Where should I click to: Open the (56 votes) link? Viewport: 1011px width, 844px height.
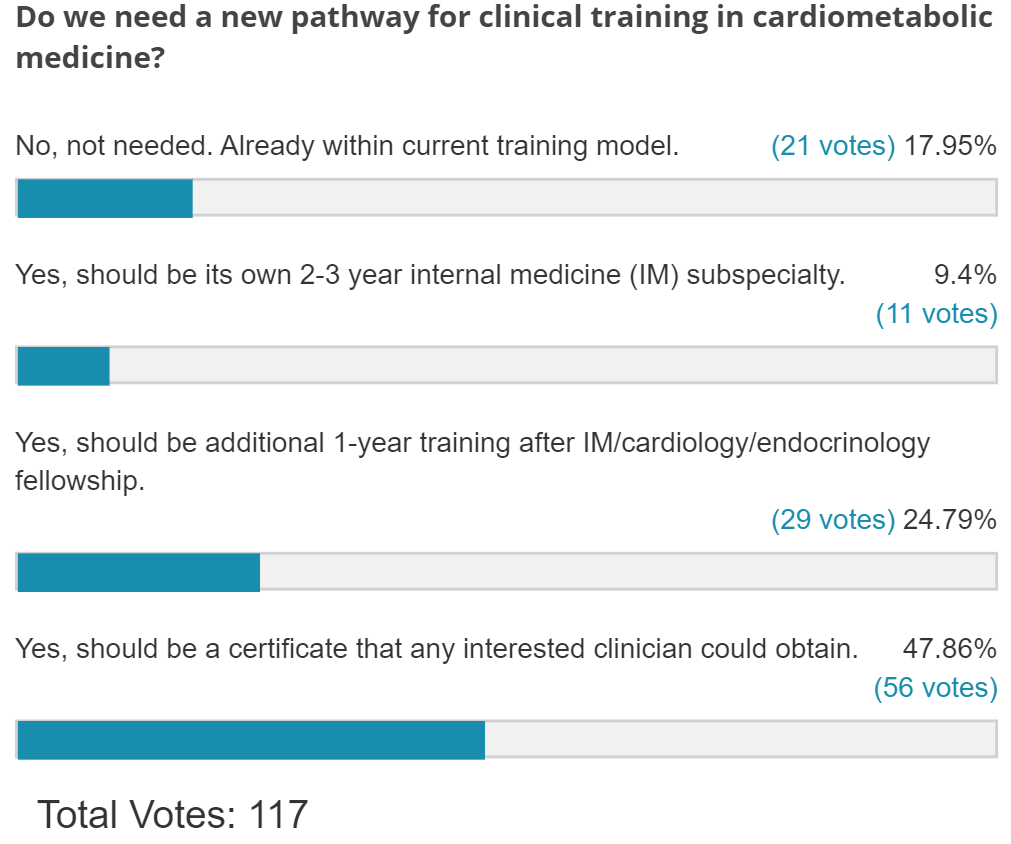coord(936,688)
